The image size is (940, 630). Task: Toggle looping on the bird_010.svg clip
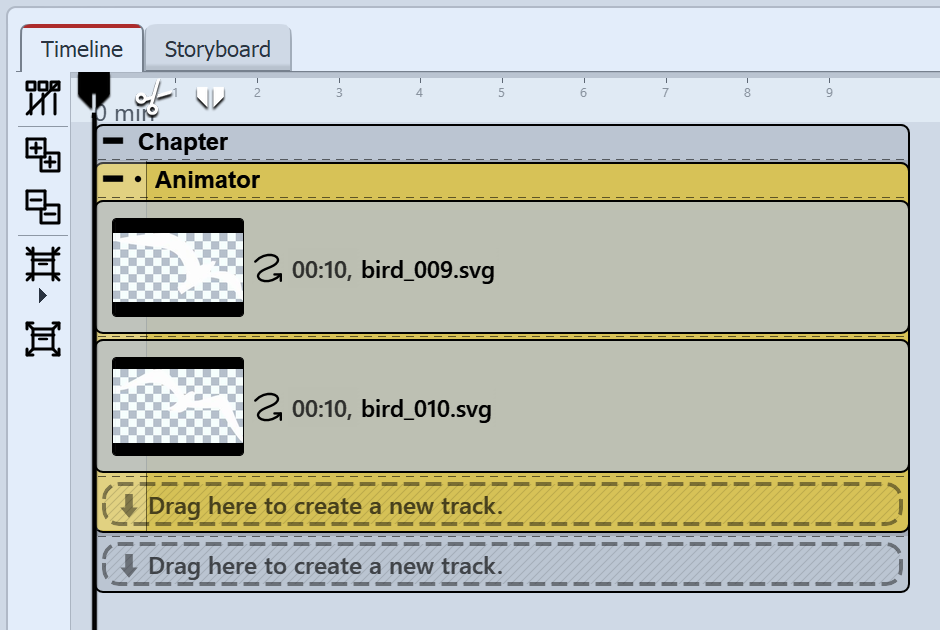pyautogui.click(x=271, y=408)
